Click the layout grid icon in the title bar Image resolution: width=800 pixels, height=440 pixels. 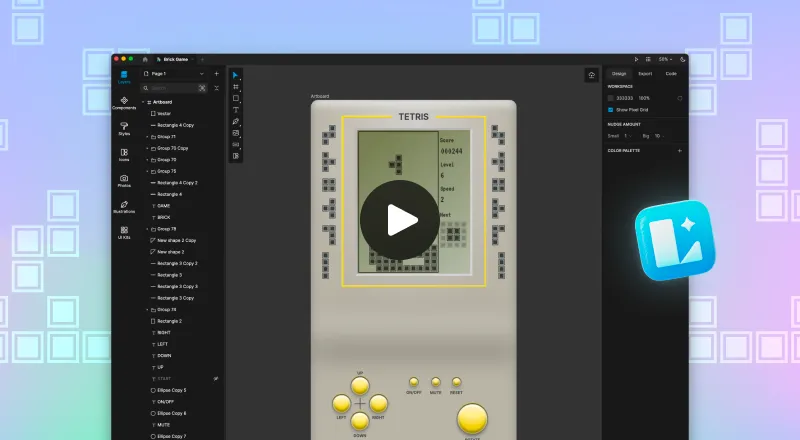pos(648,59)
